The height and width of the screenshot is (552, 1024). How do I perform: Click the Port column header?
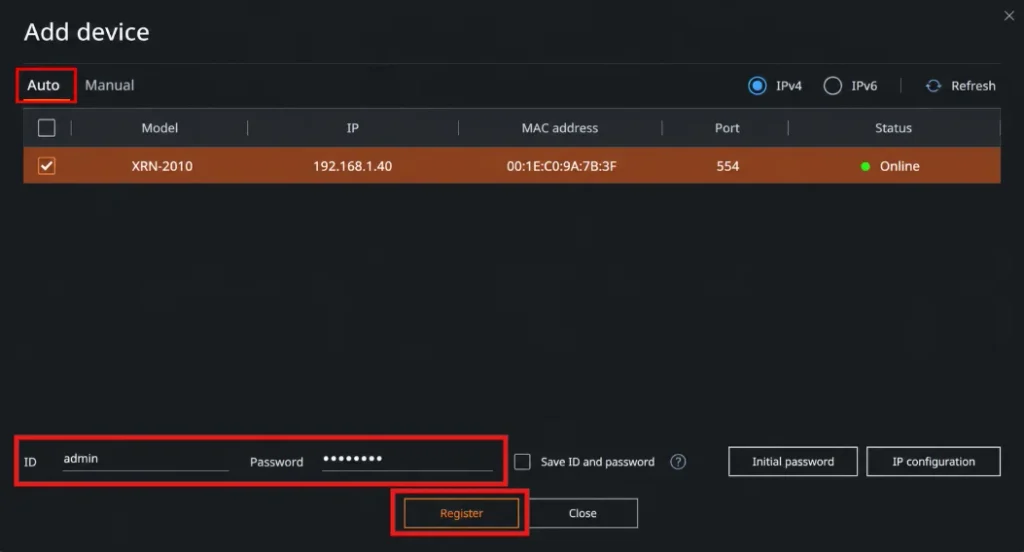coord(727,128)
